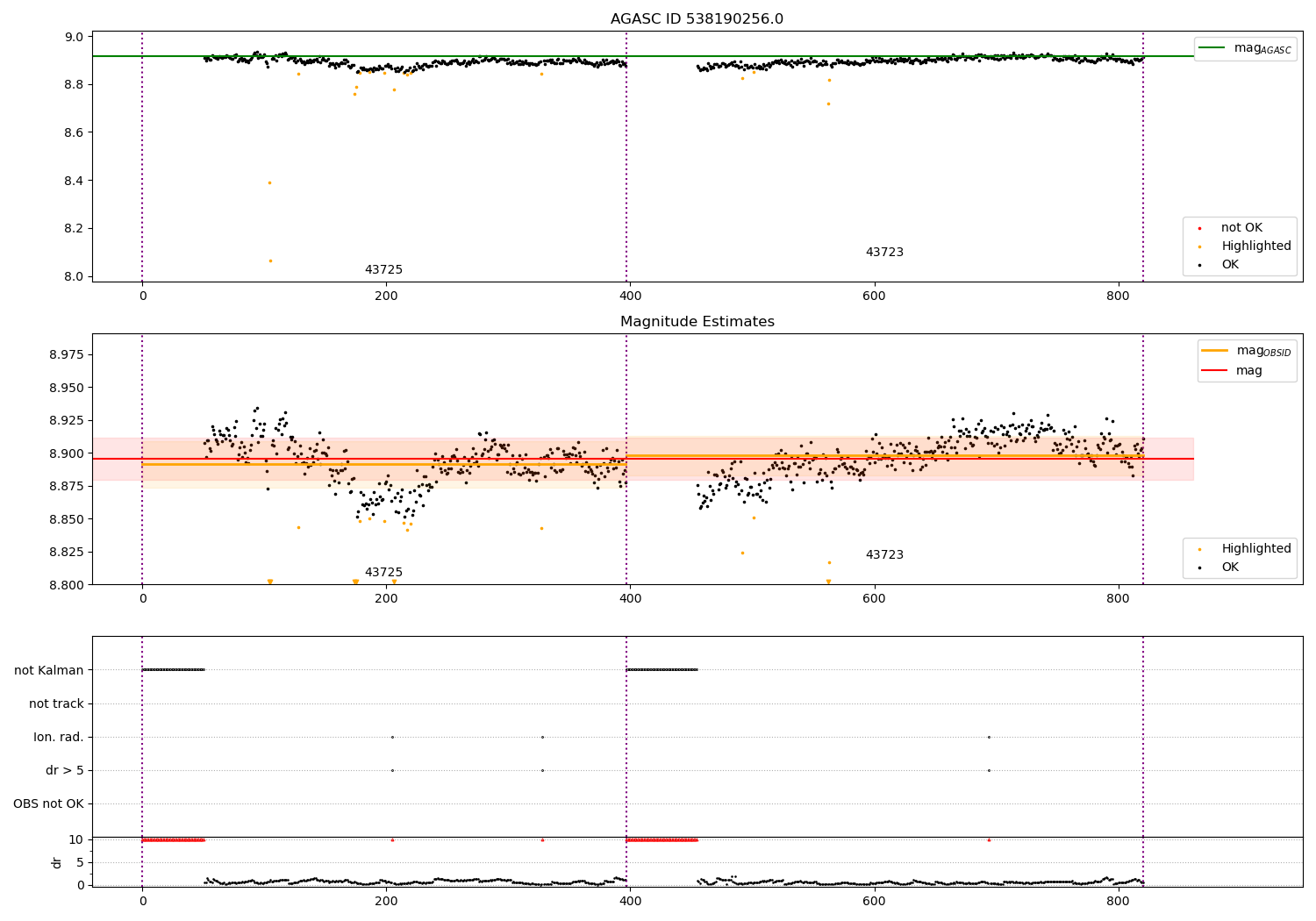Click obsid label 43723 in top plot
The height and width of the screenshot is (921, 1316).
click(x=884, y=253)
